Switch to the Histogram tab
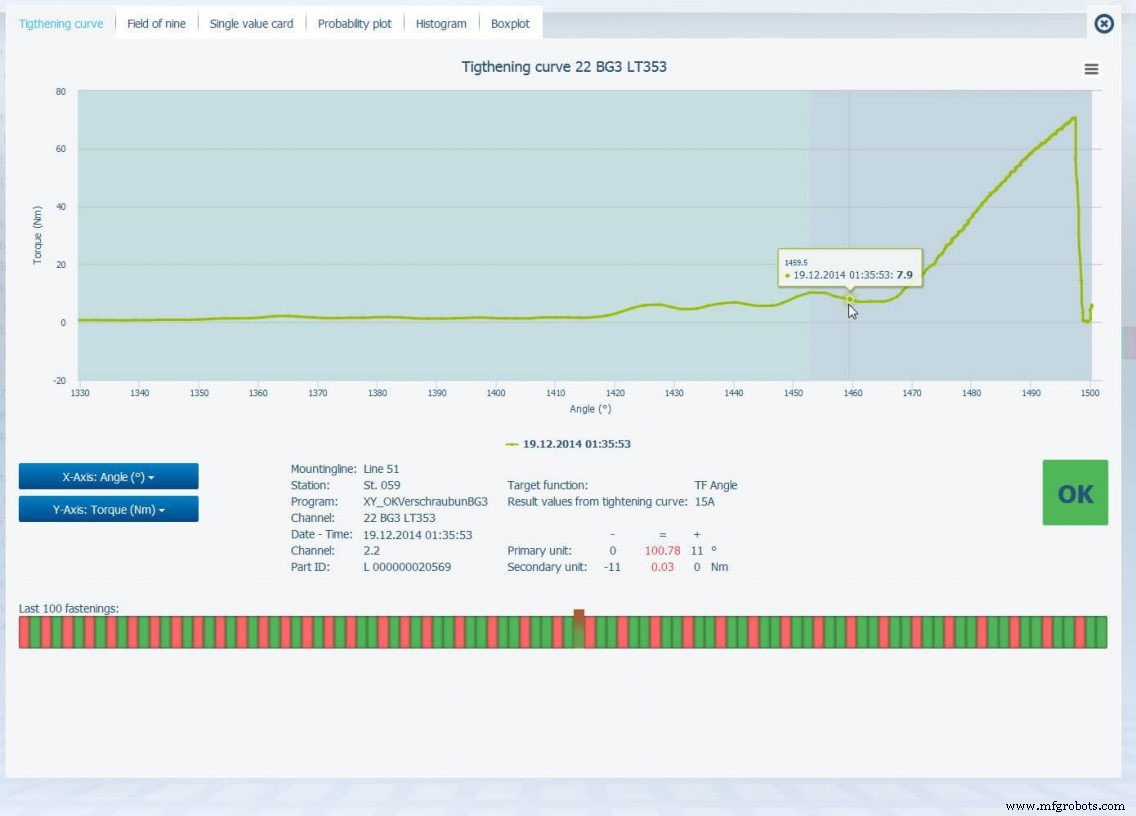 pyautogui.click(x=441, y=23)
